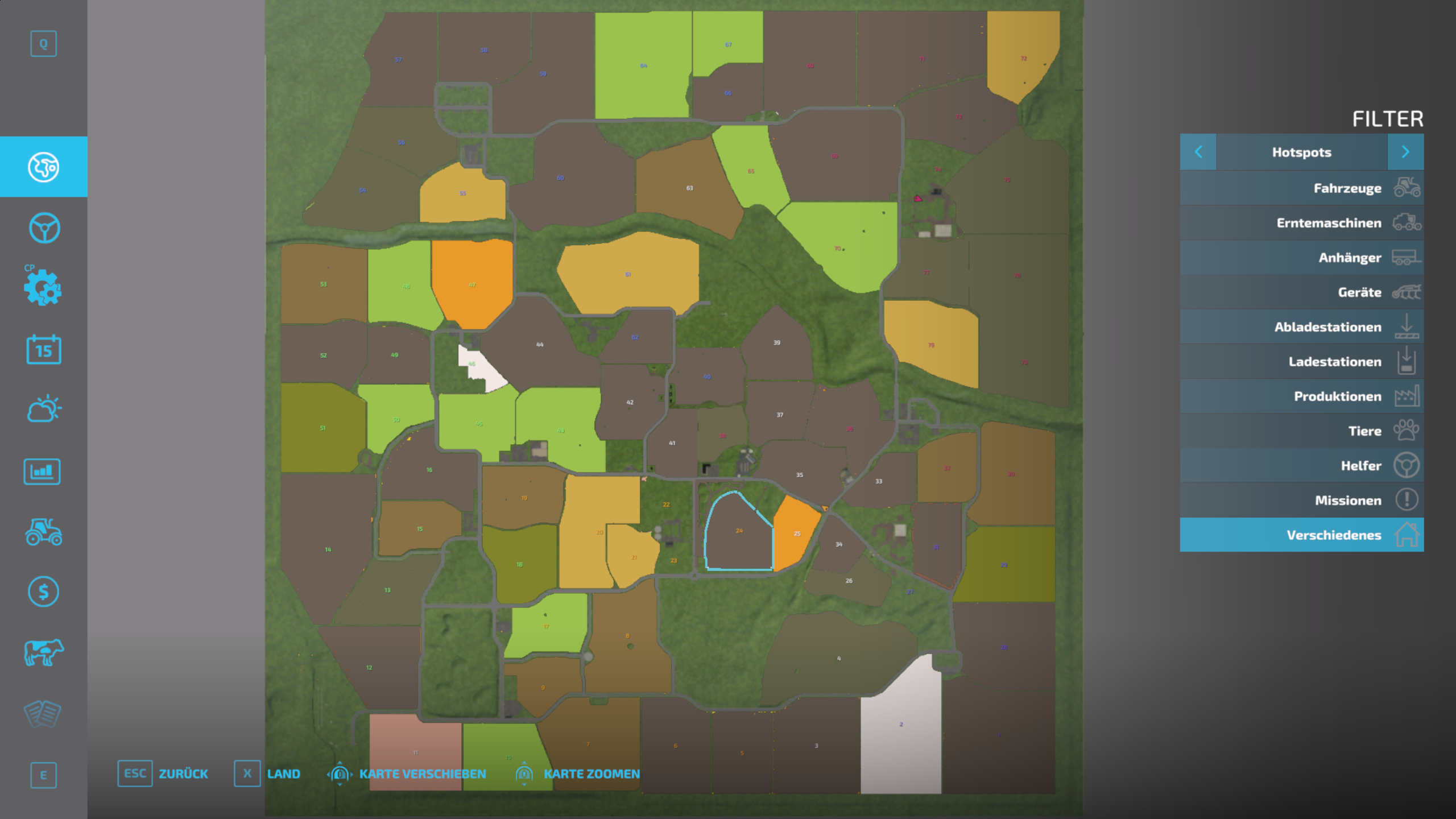This screenshot has width=1456, height=819.
Task: Open the calendar page icon
Action: [x=43, y=349]
